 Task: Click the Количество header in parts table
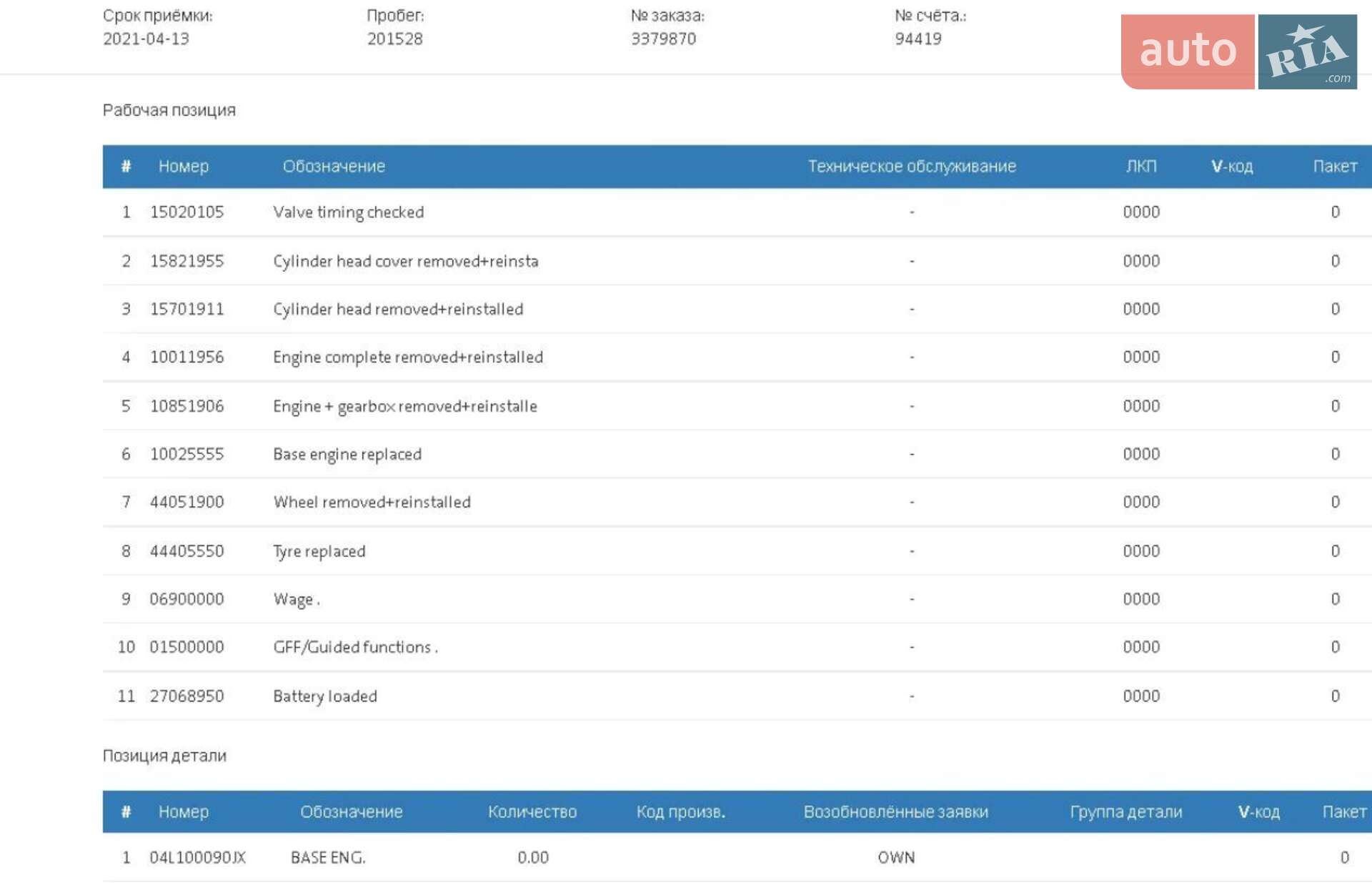(x=532, y=812)
